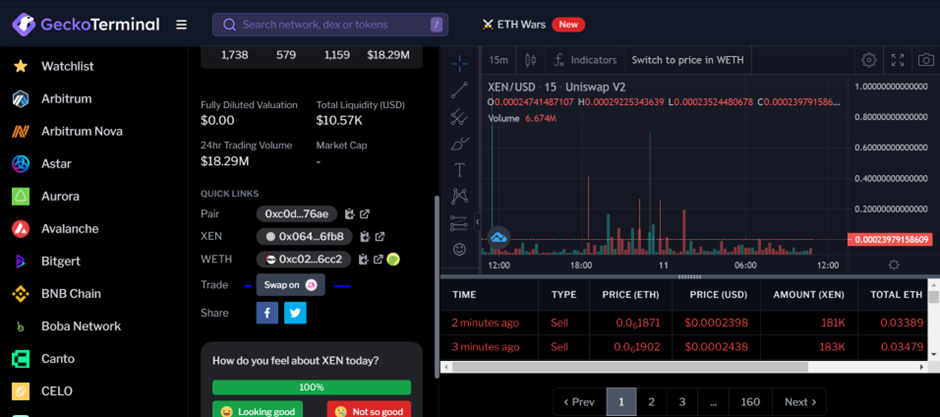Click the TradingView cloud logo on chart

coord(499,237)
